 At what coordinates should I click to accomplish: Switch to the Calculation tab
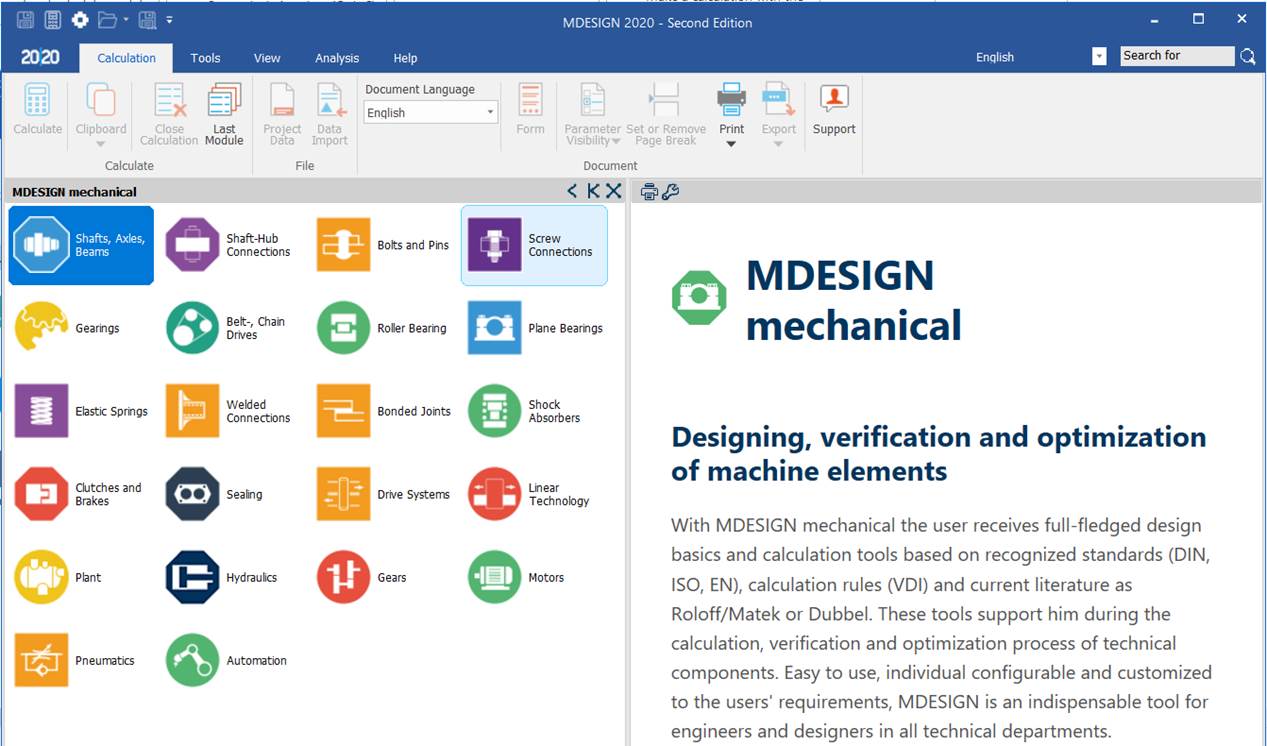[x=126, y=58]
